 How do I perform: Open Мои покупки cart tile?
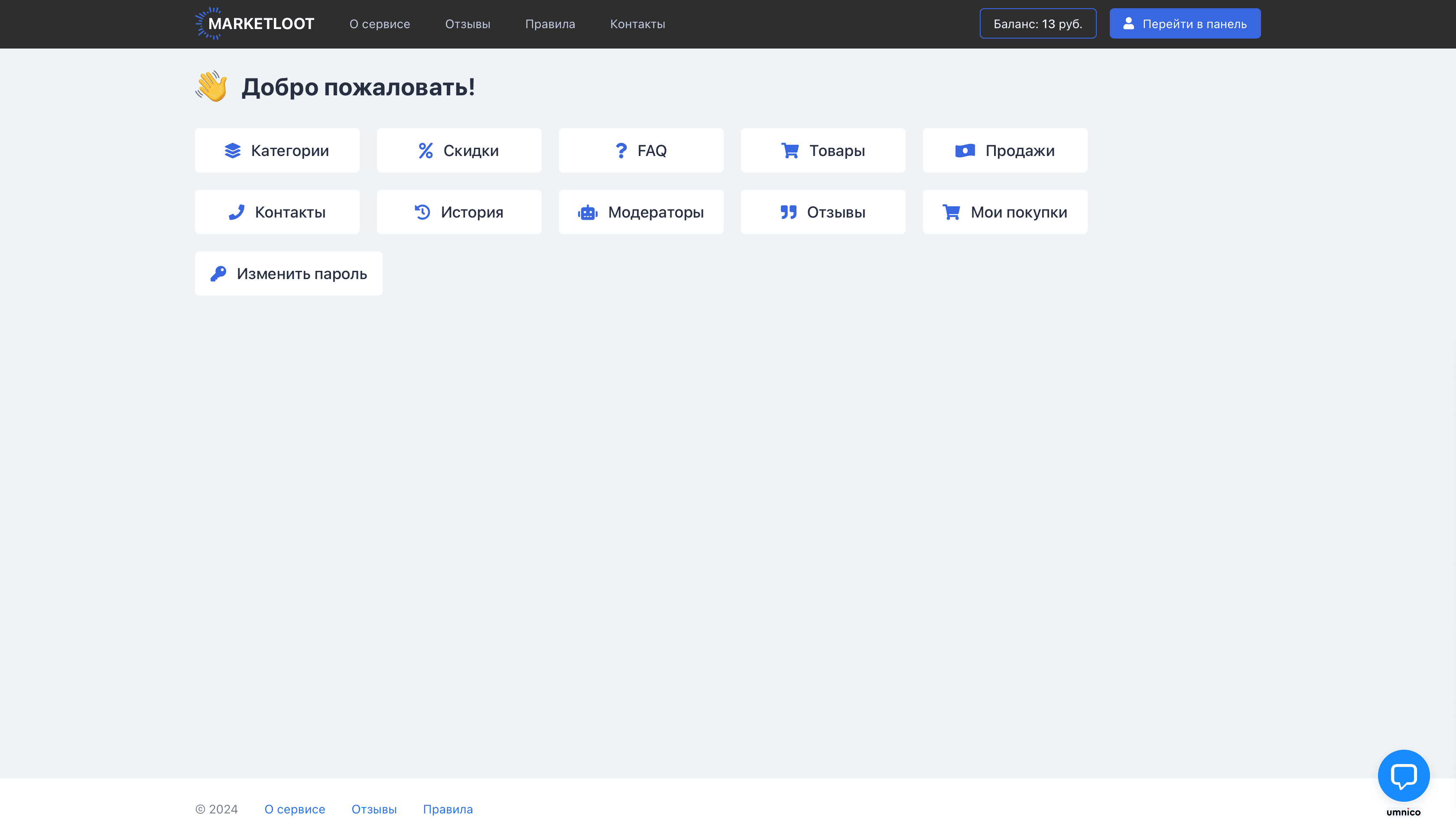point(1004,212)
